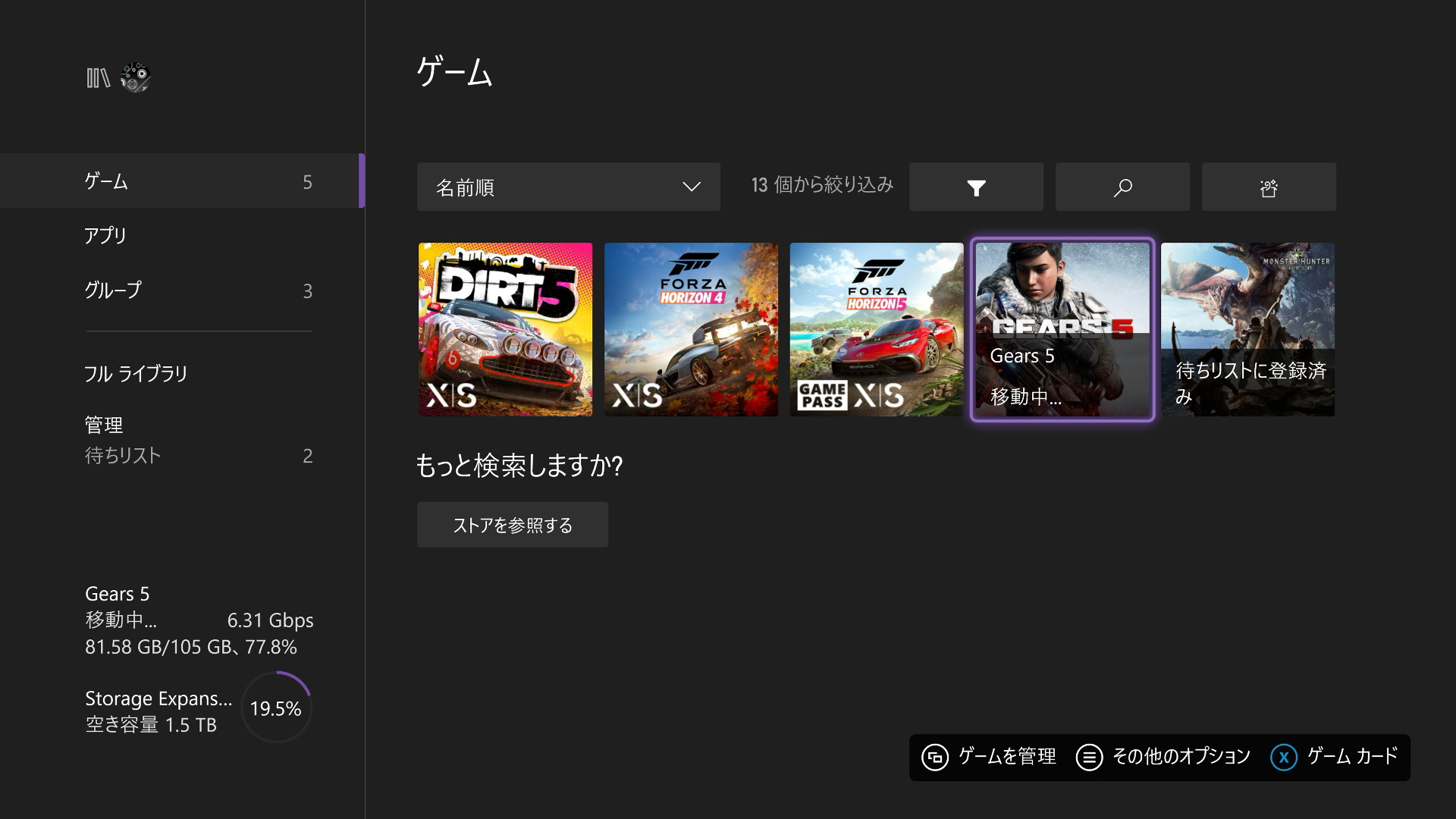Click the ゲーム page title
1456x819 pixels.
[x=454, y=73]
